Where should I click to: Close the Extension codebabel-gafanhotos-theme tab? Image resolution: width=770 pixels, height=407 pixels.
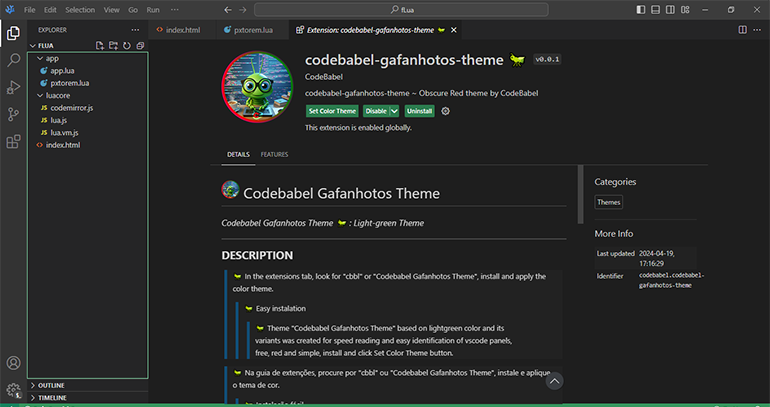[454, 30]
